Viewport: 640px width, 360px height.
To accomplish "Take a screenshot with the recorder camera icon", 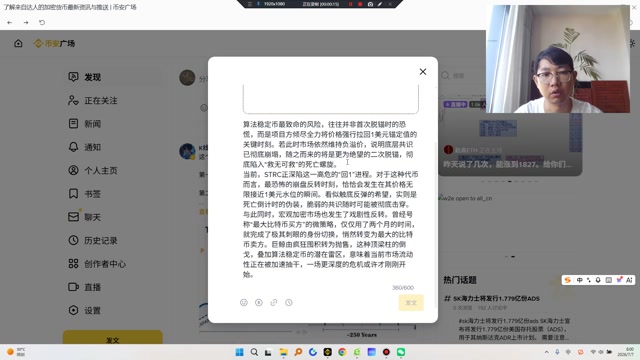I will [x=370, y=4].
